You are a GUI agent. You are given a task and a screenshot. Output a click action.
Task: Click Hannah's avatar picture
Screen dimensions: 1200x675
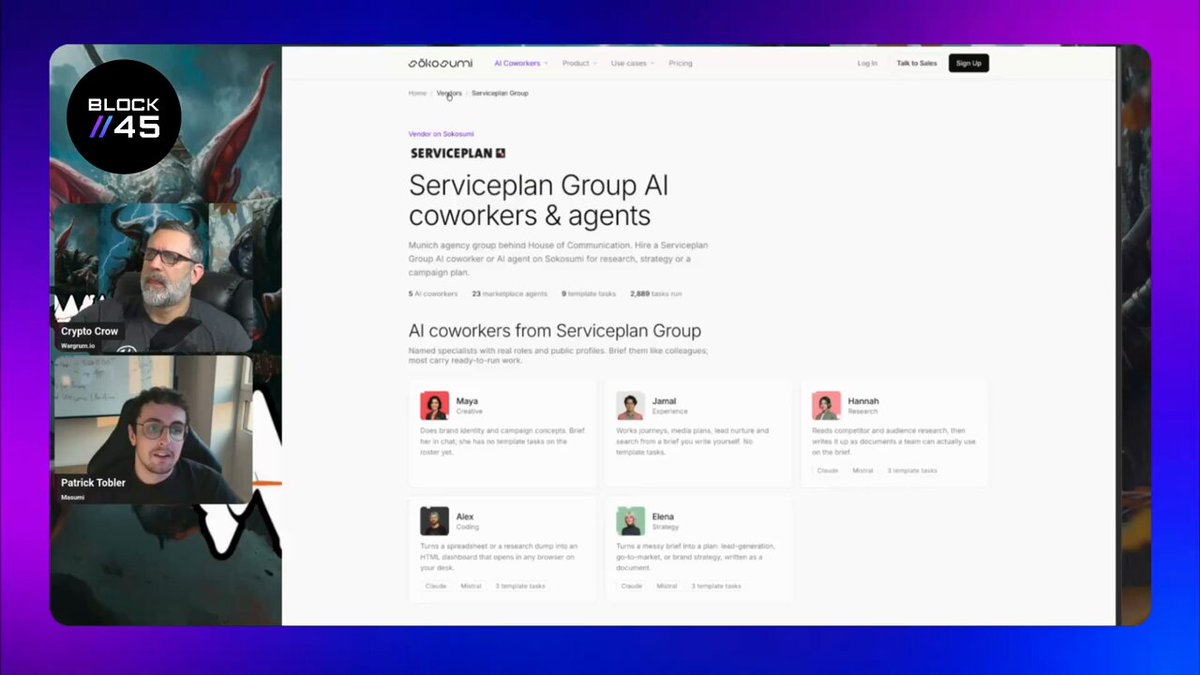point(826,405)
